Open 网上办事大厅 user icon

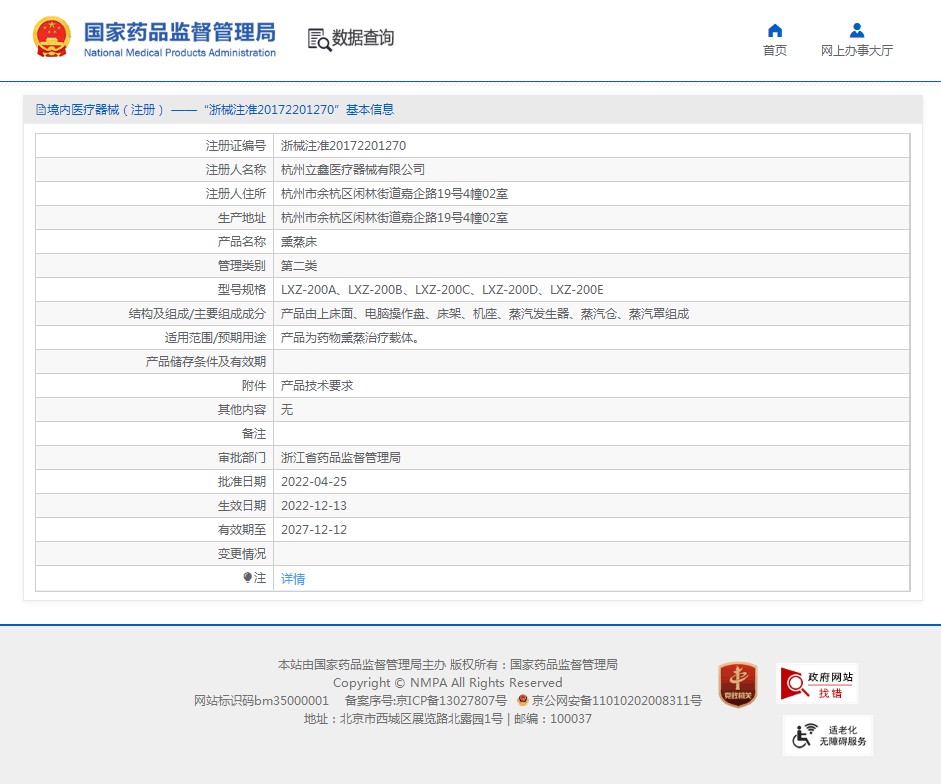(857, 31)
